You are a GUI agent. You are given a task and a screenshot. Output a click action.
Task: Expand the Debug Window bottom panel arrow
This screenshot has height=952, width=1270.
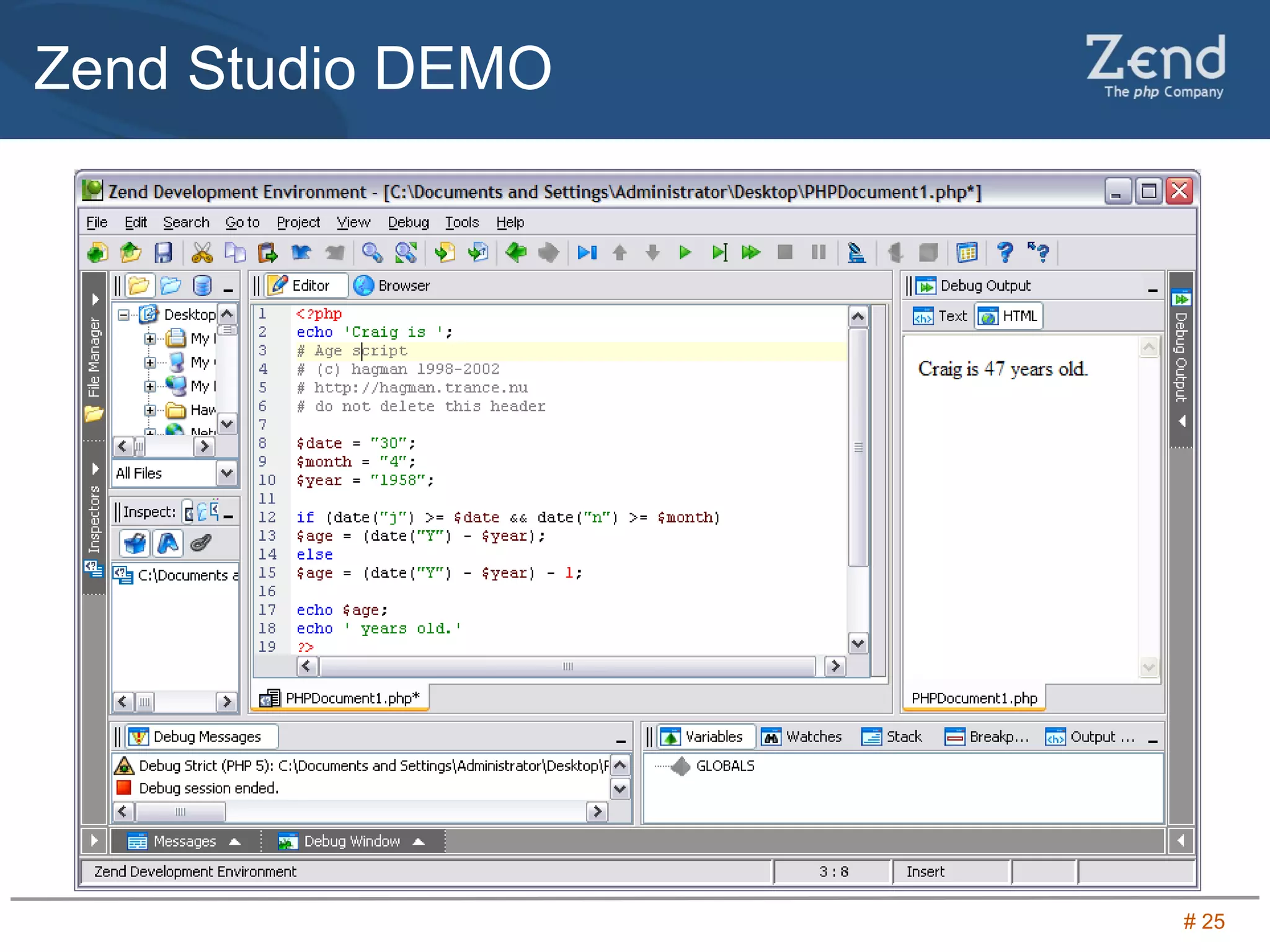[419, 842]
